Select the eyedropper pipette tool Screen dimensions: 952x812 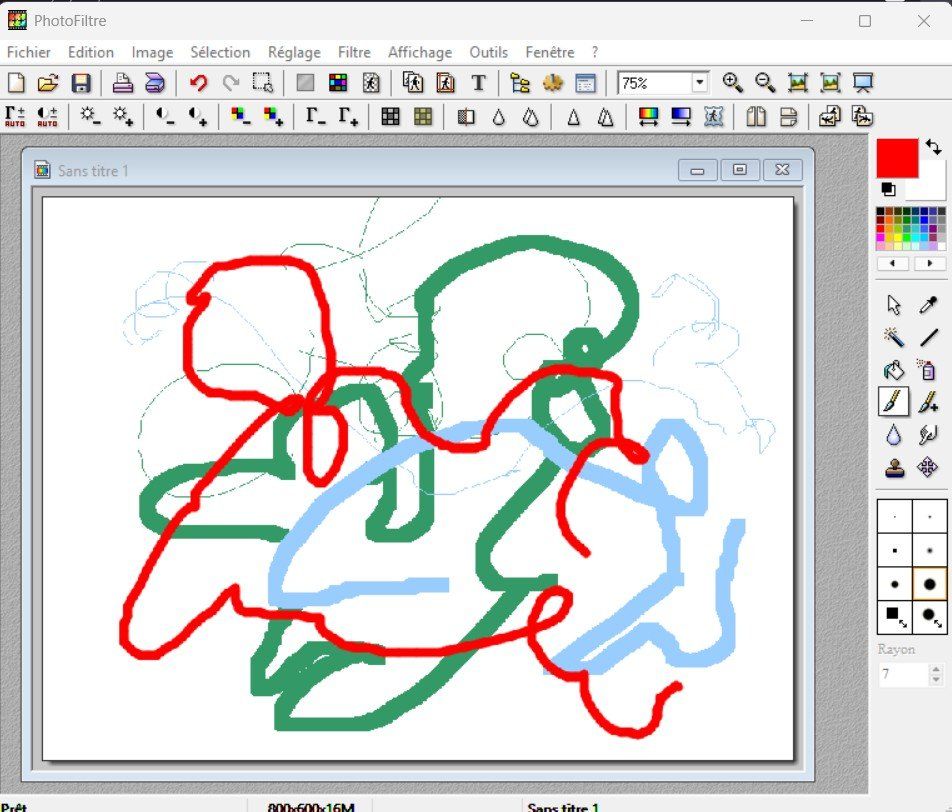(928, 304)
